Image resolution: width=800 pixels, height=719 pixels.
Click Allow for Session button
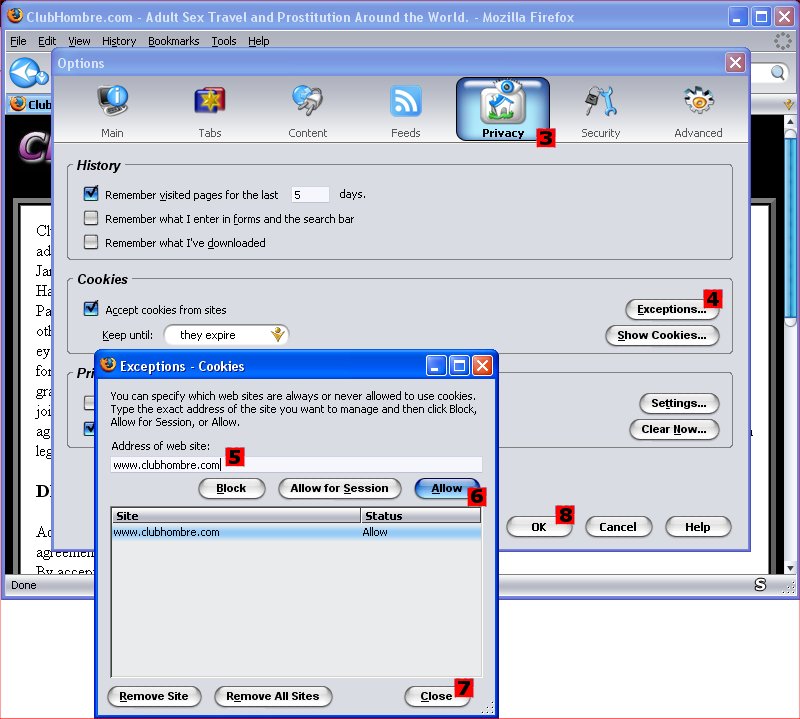coord(339,488)
